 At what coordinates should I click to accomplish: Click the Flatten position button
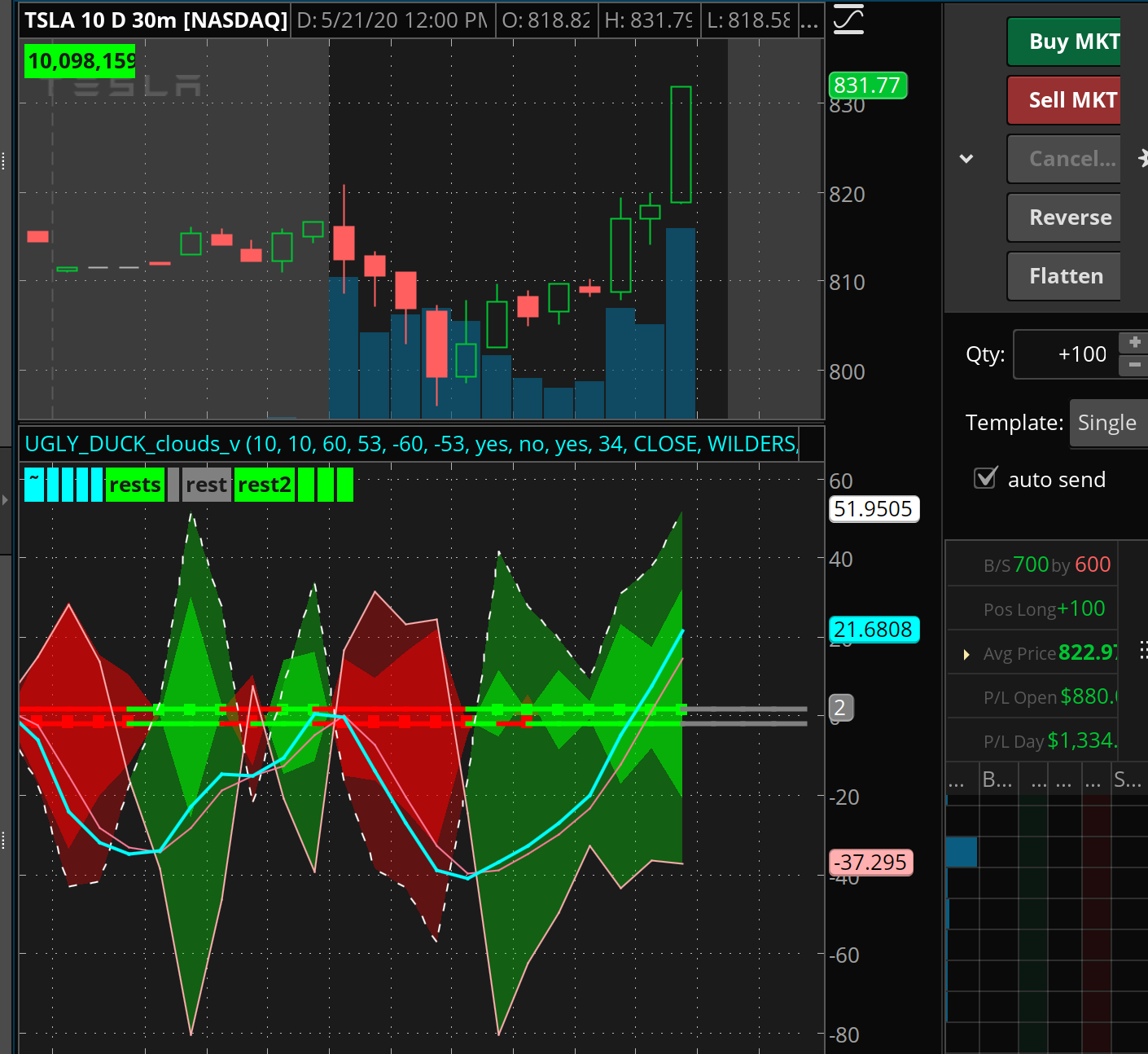point(1064,276)
